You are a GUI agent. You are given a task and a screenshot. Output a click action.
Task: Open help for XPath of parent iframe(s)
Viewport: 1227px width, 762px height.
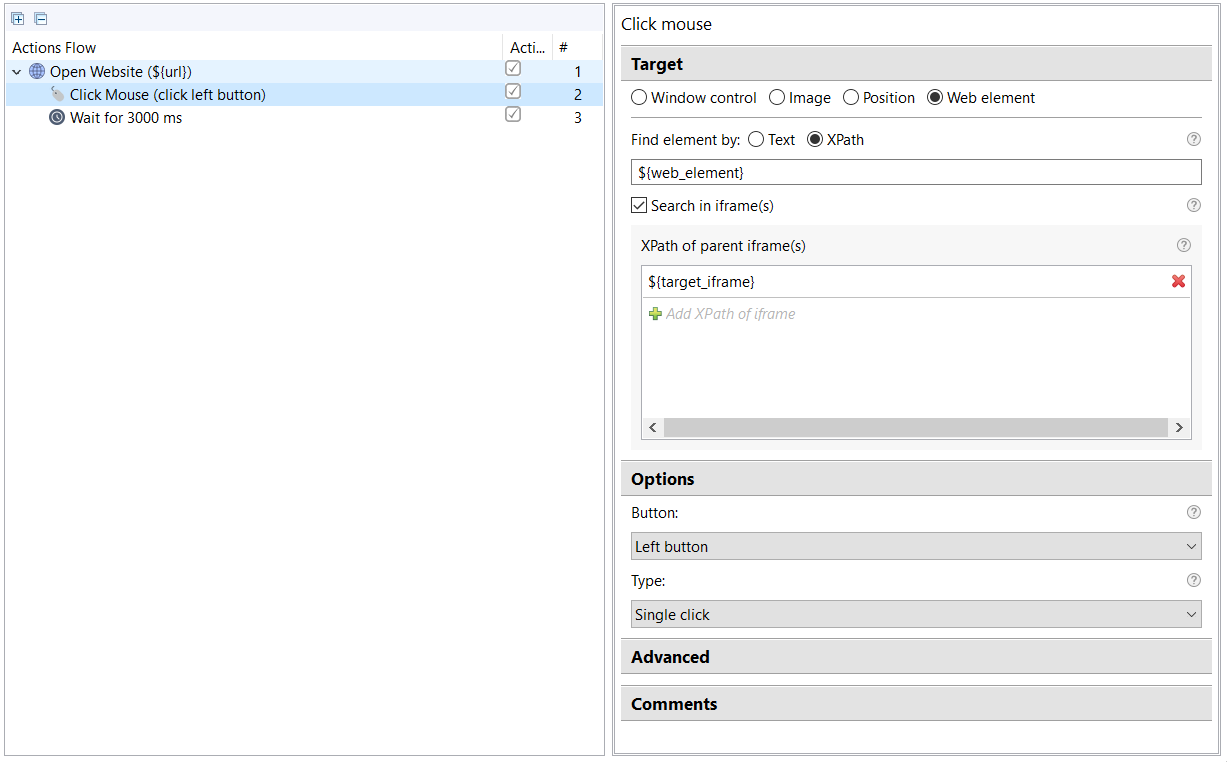pos(1183,245)
